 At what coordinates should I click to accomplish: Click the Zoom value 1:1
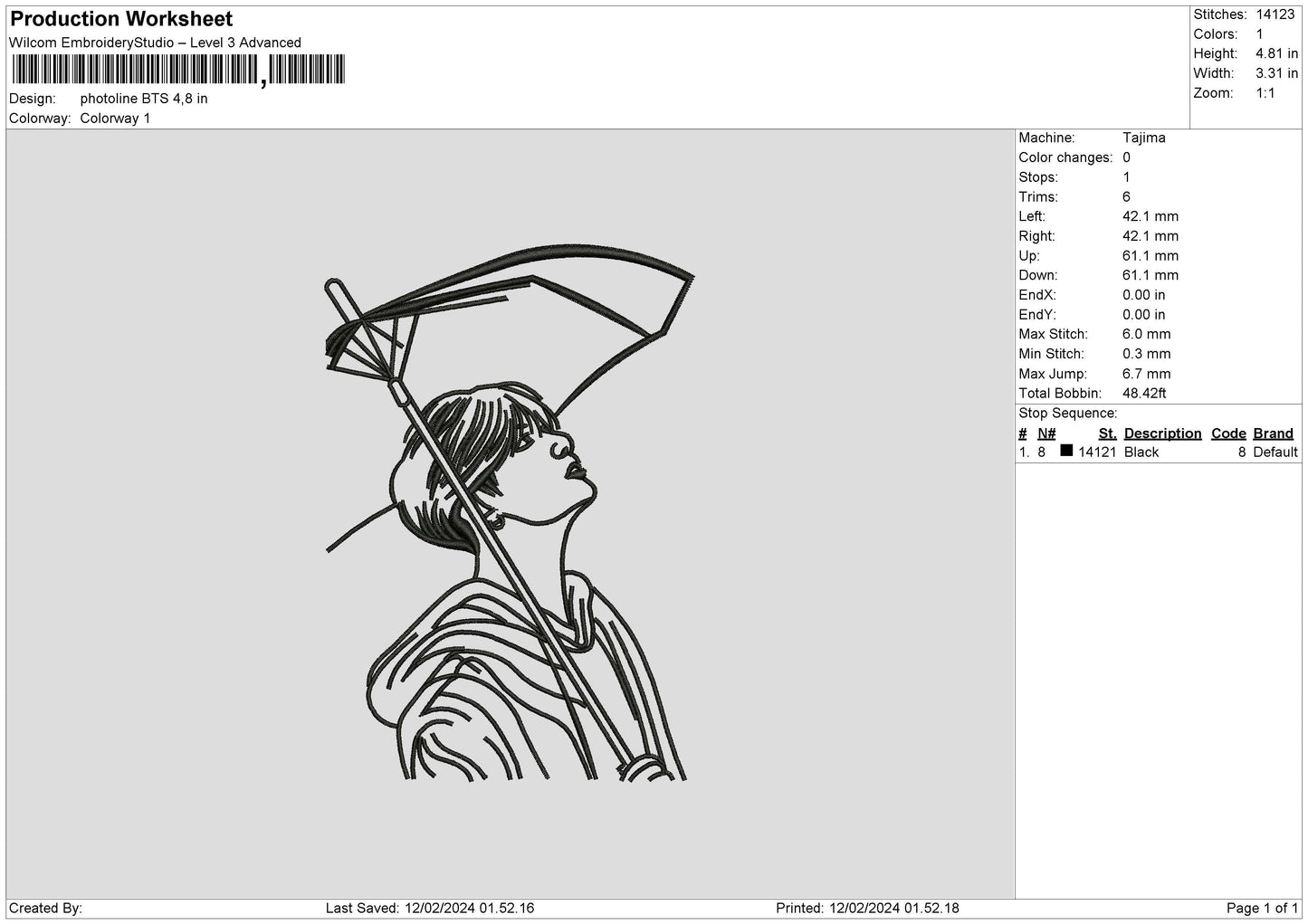click(x=1265, y=93)
